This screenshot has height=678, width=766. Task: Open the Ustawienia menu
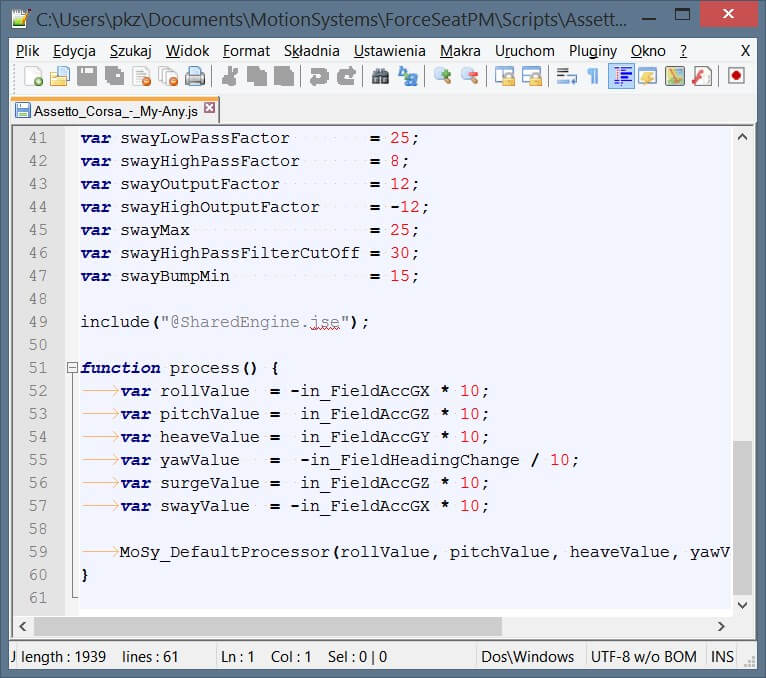pyautogui.click(x=389, y=51)
